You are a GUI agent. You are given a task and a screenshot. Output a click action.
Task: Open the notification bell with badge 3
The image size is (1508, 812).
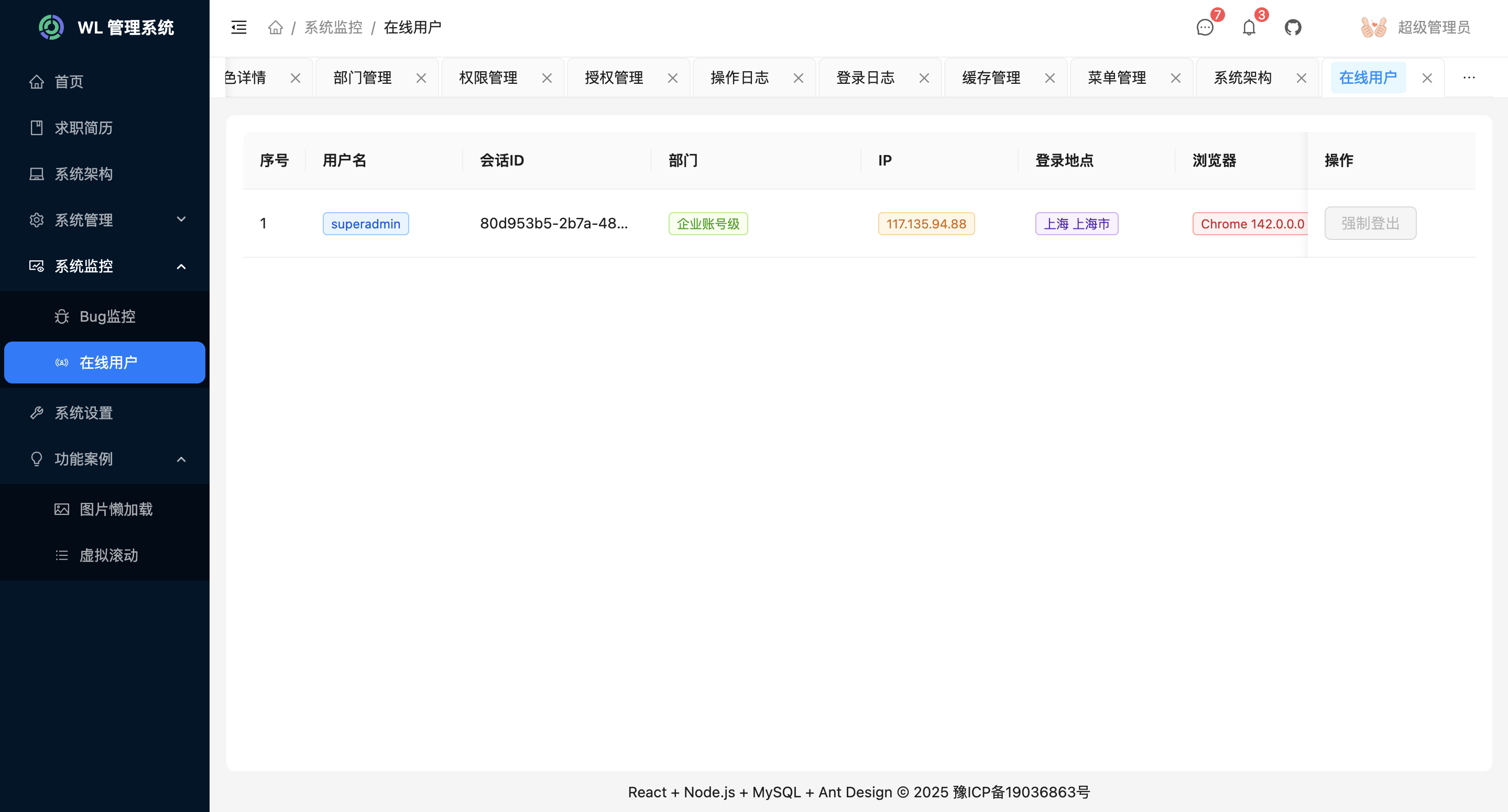coord(1249,27)
